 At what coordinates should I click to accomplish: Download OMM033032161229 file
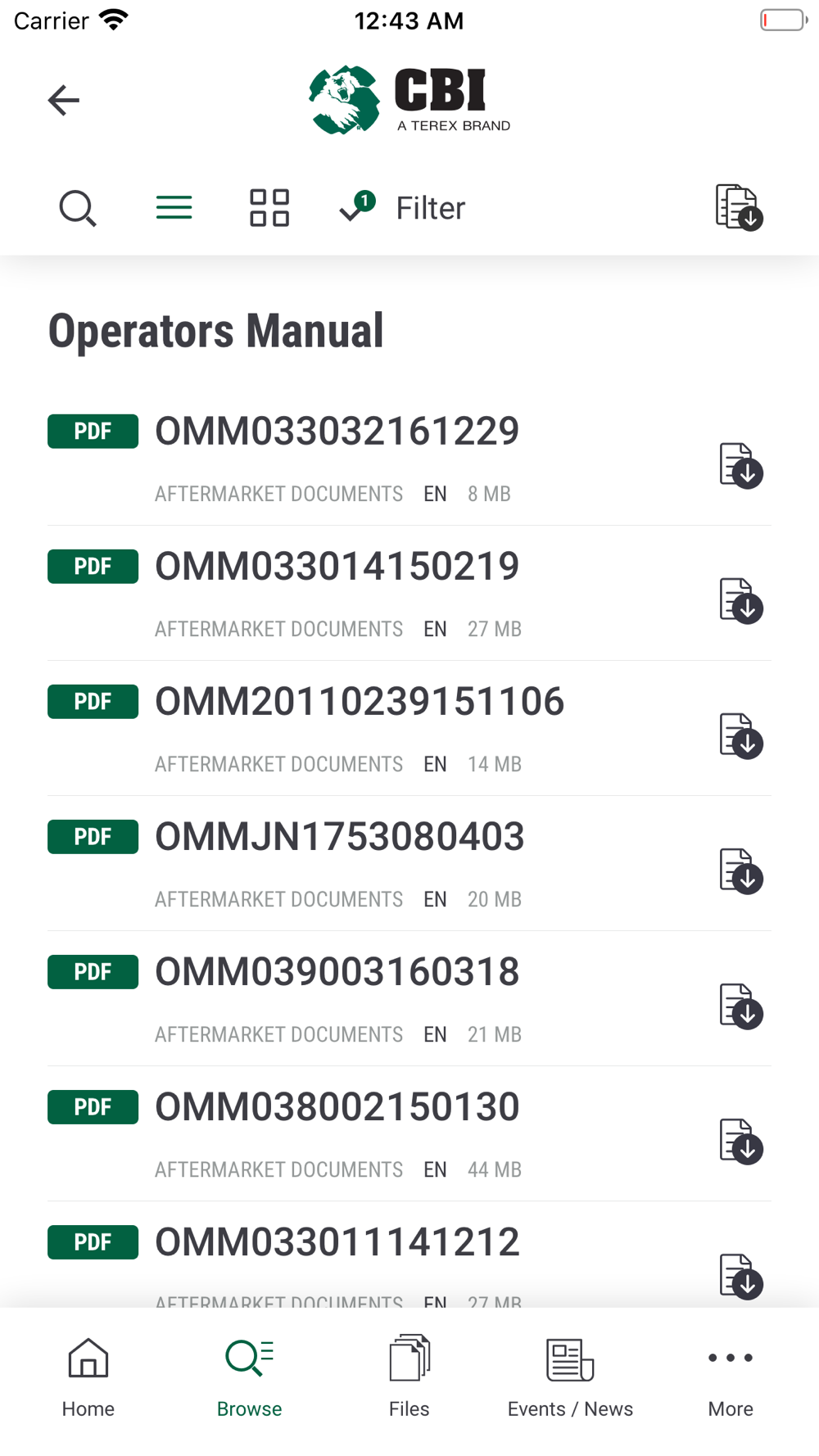click(741, 466)
